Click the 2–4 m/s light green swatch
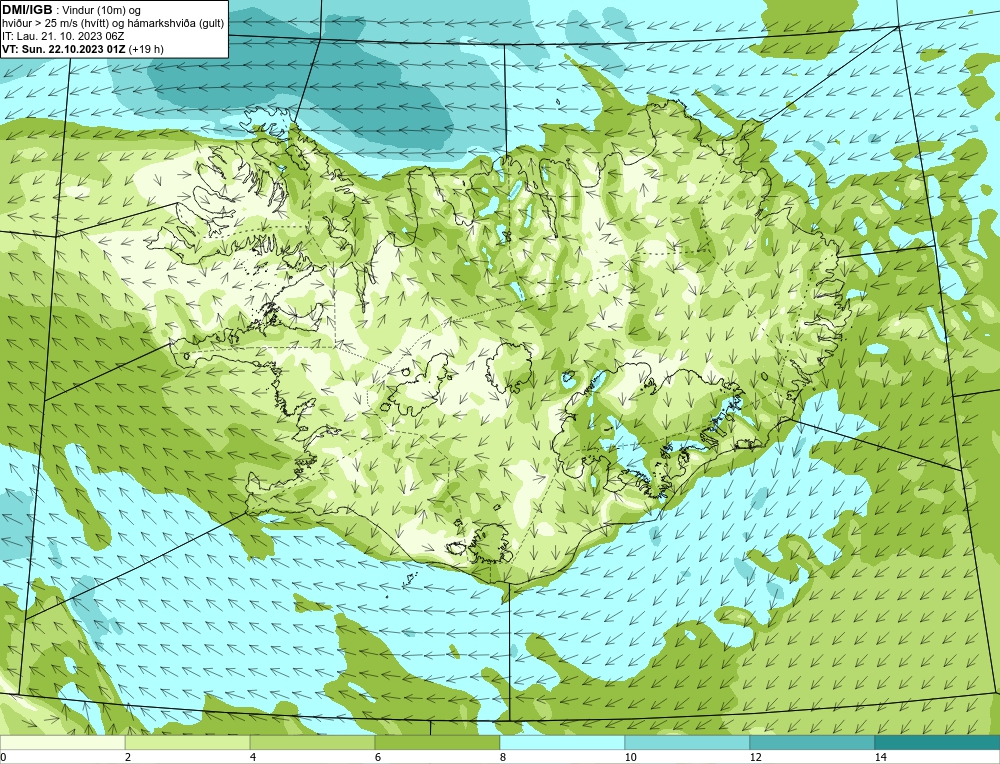This screenshot has width=1000, height=764. click(188, 743)
